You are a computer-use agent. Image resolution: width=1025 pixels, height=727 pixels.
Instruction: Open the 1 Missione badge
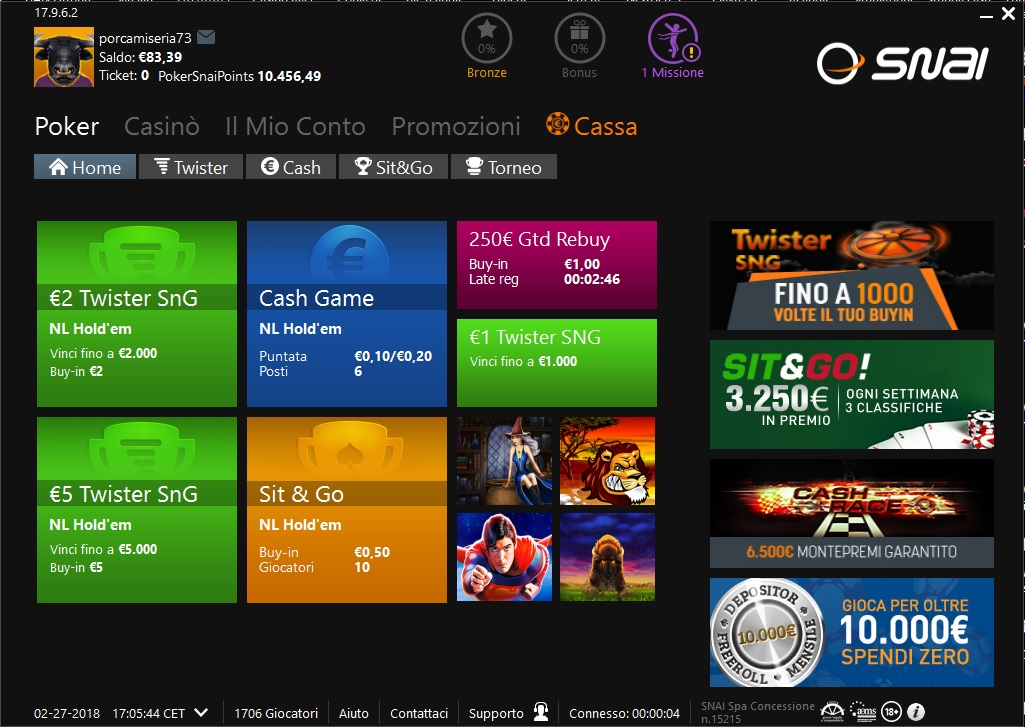coord(673,46)
